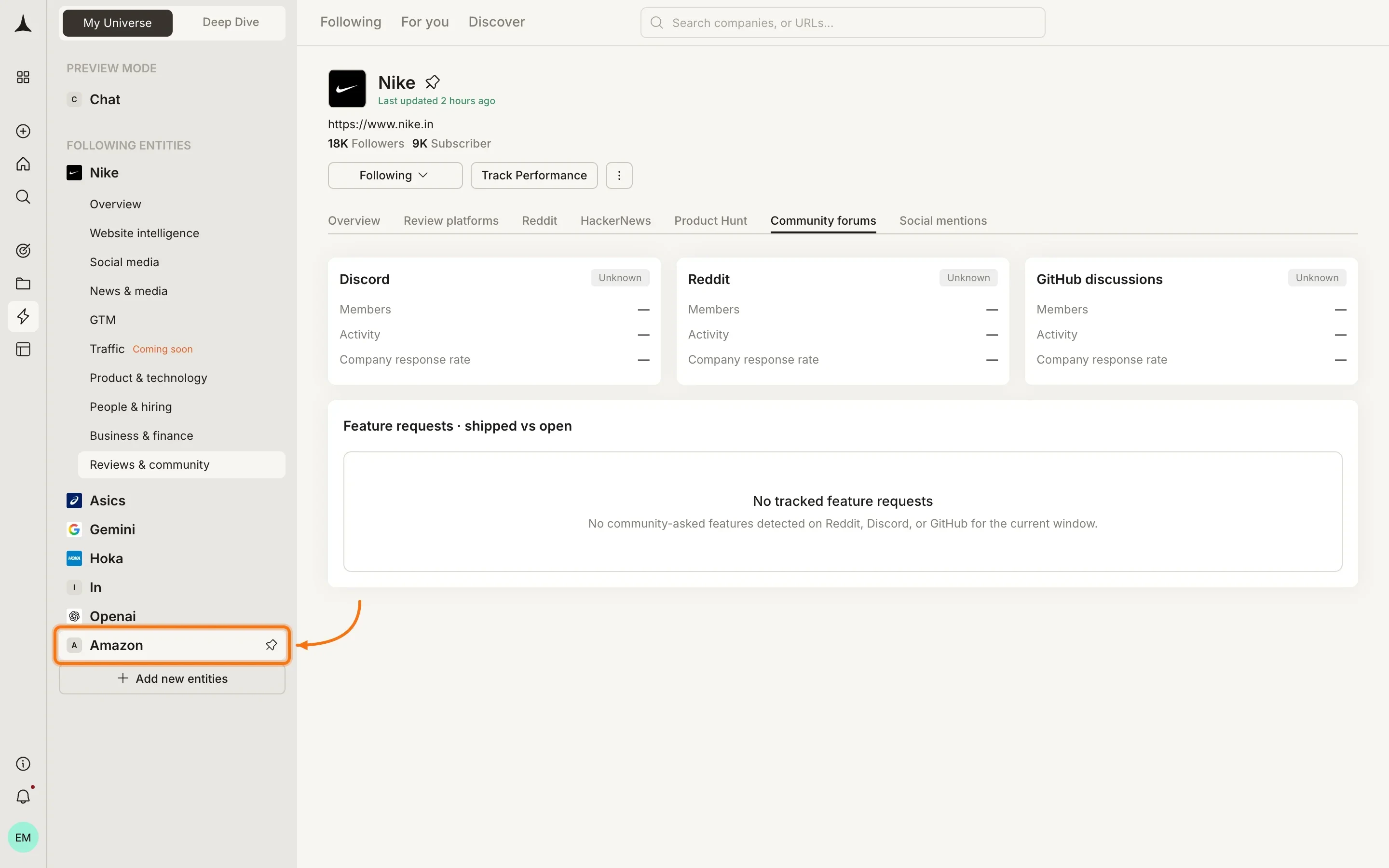The width and height of the screenshot is (1389, 868).
Task: Switch to Deep Dive mode
Action: click(x=230, y=22)
